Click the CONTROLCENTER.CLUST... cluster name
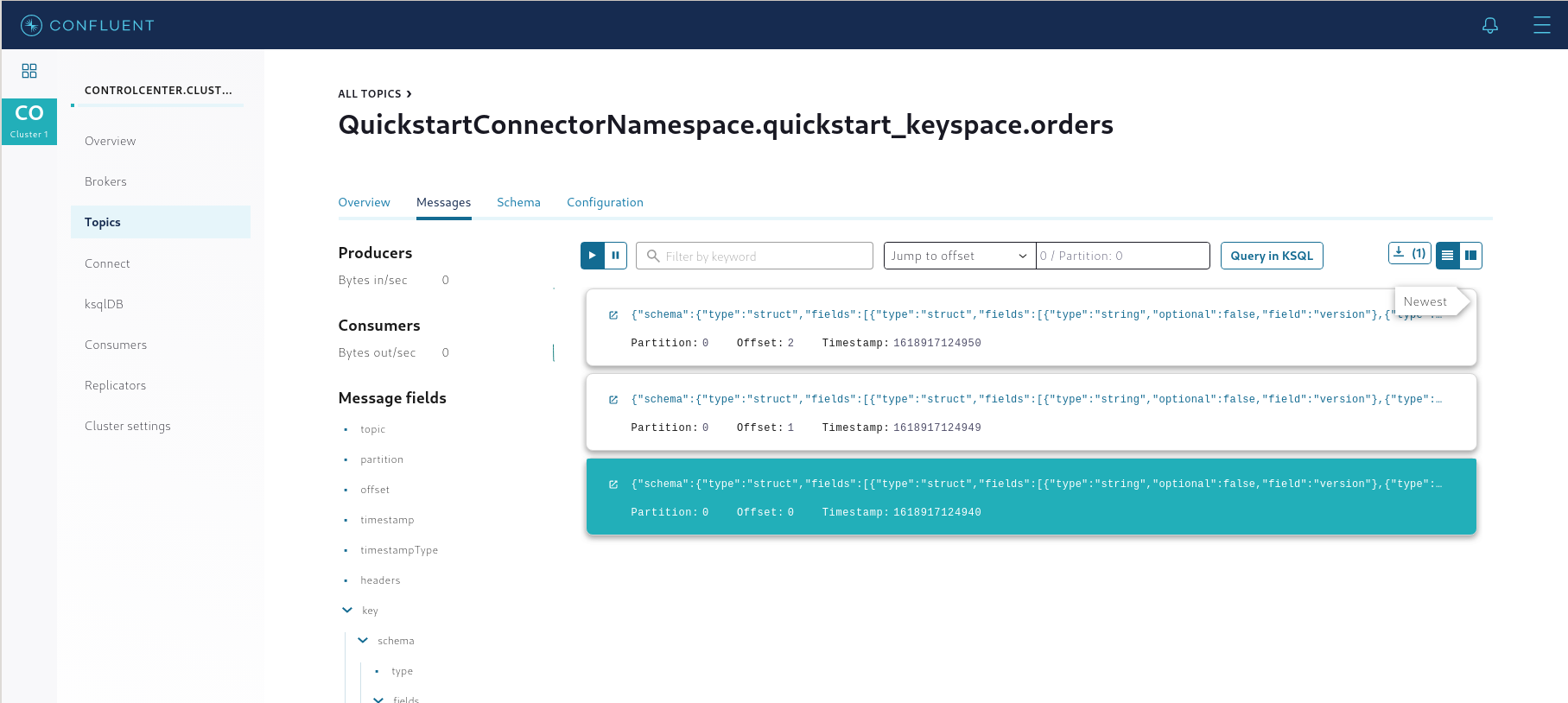The width and height of the screenshot is (1568, 703). pyautogui.click(x=158, y=90)
